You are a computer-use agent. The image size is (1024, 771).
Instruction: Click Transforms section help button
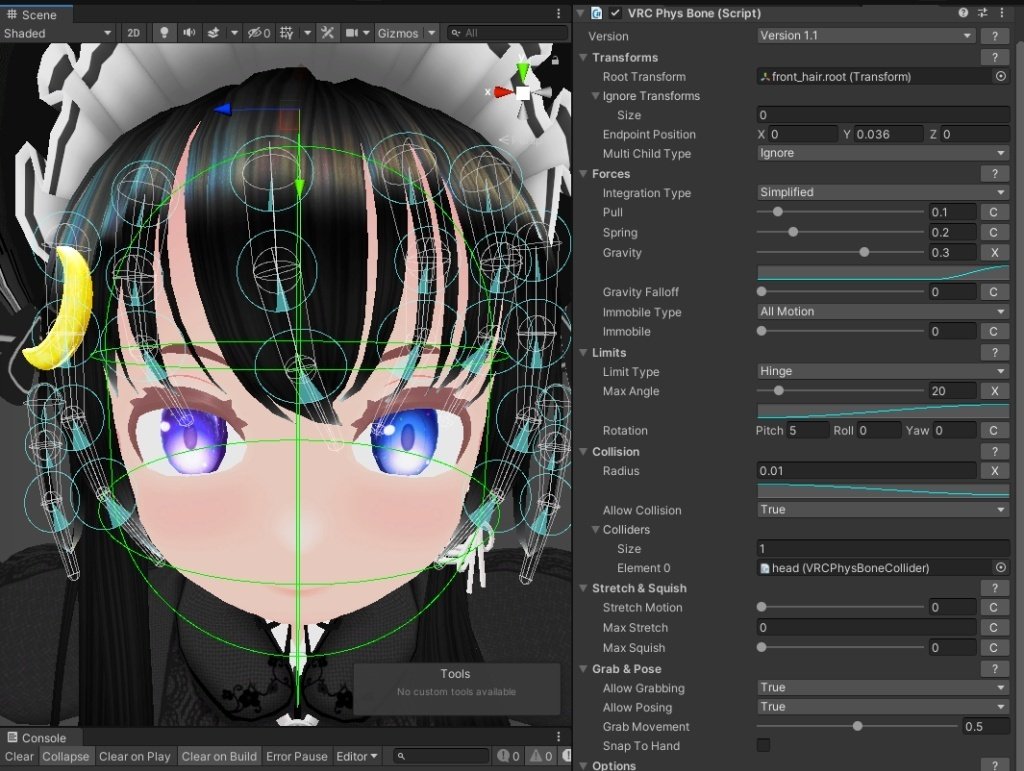995,57
